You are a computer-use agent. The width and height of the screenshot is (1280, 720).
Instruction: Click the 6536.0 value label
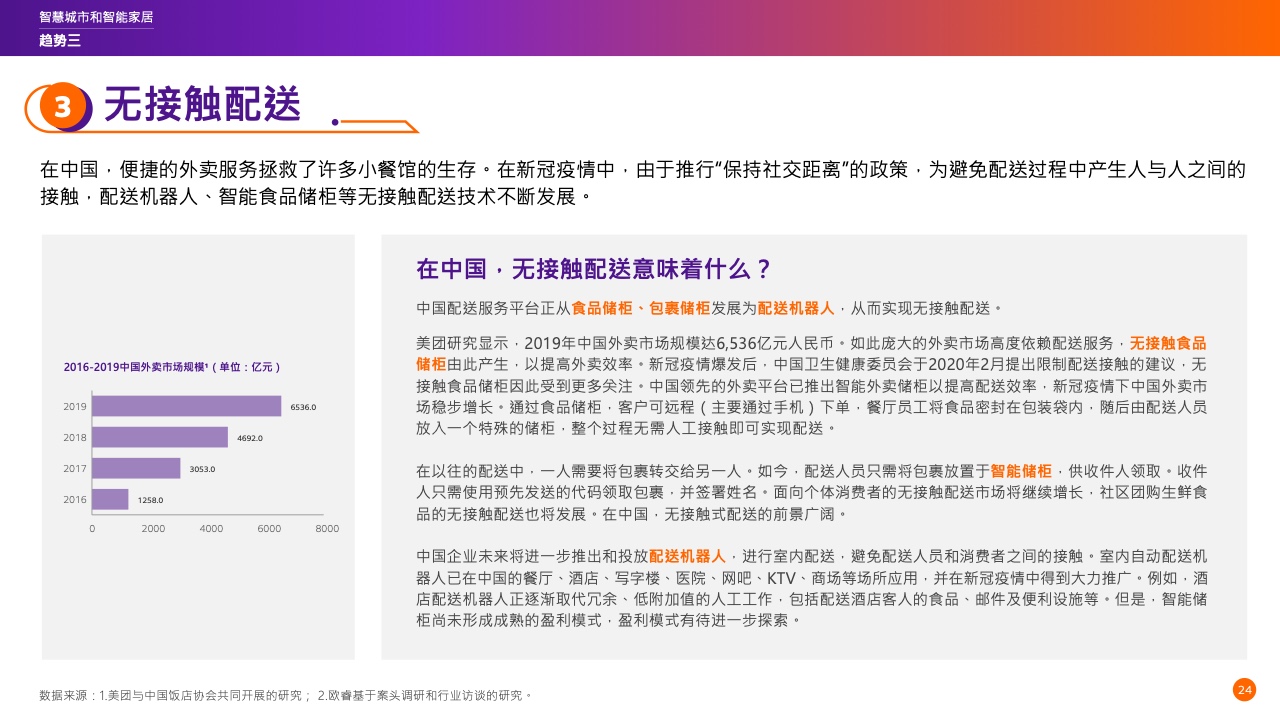pyautogui.click(x=303, y=407)
